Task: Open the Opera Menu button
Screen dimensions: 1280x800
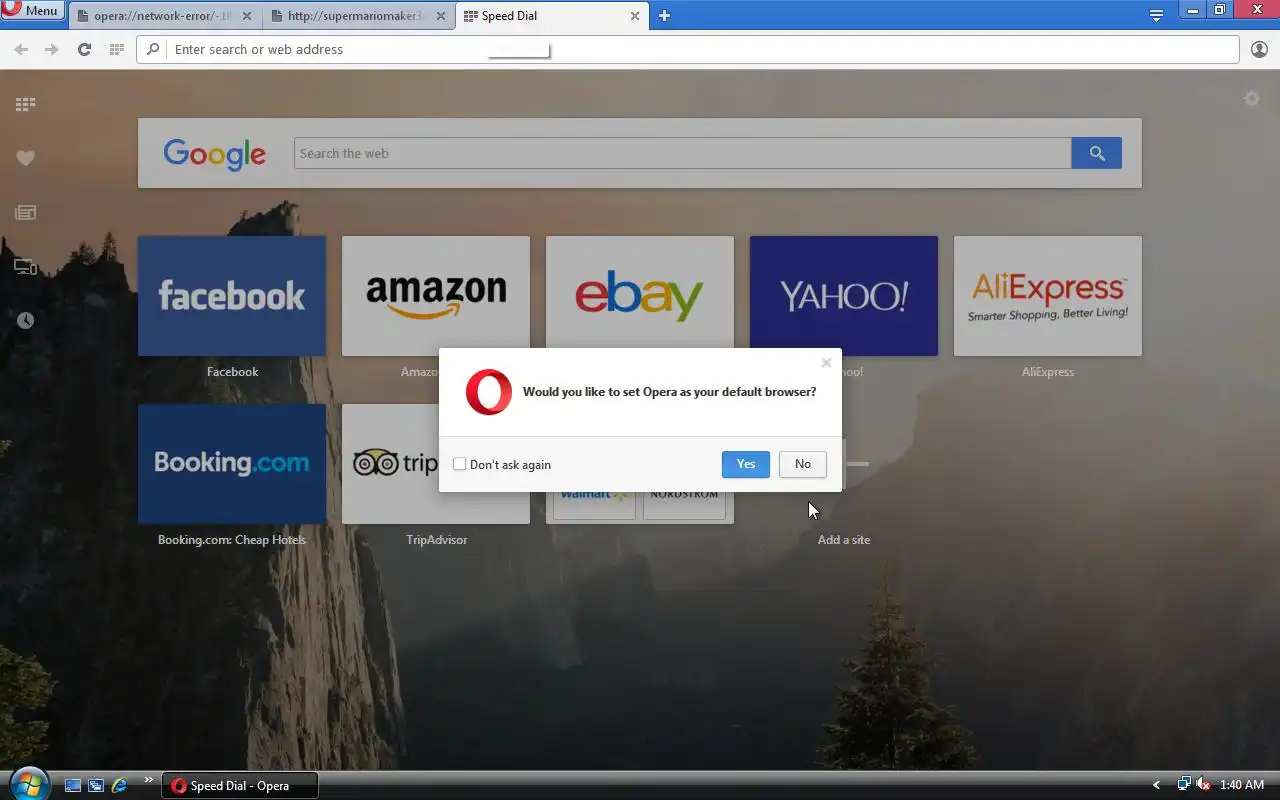Action: pyautogui.click(x=33, y=11)
